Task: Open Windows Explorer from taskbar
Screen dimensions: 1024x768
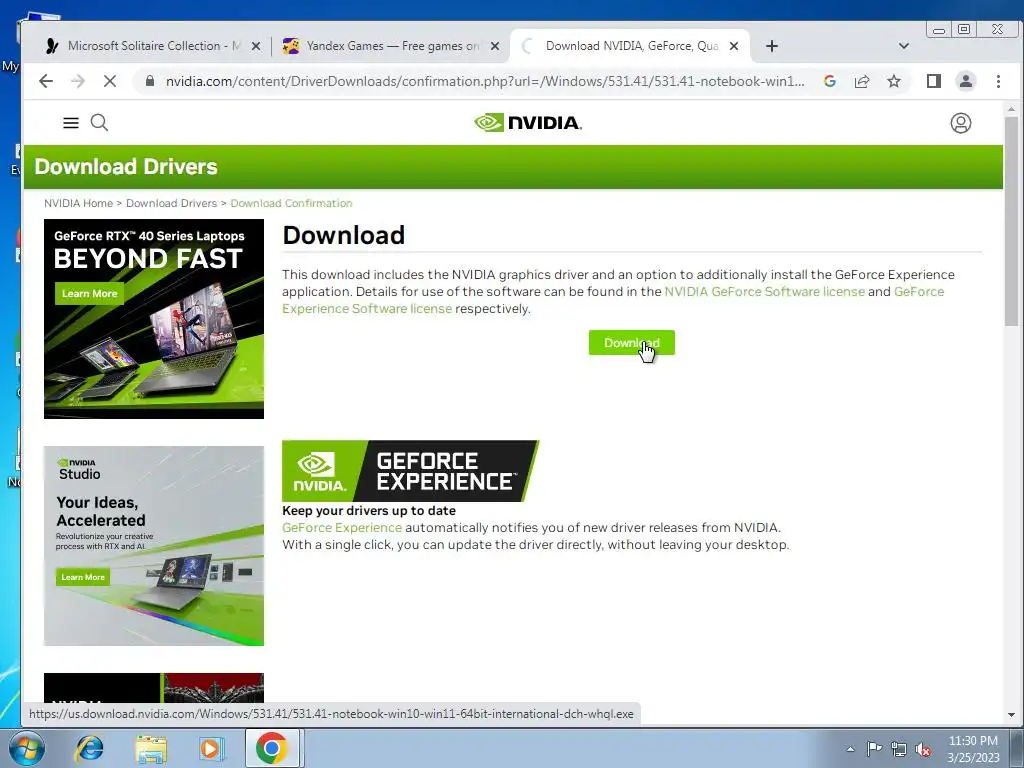Action: coord(151,748)
